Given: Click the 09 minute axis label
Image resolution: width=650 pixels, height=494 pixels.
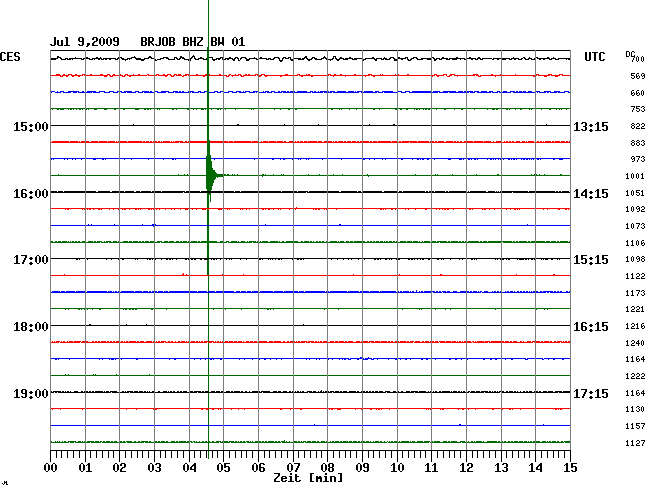Looking at the screenshot, I should (x=362, y=467).
